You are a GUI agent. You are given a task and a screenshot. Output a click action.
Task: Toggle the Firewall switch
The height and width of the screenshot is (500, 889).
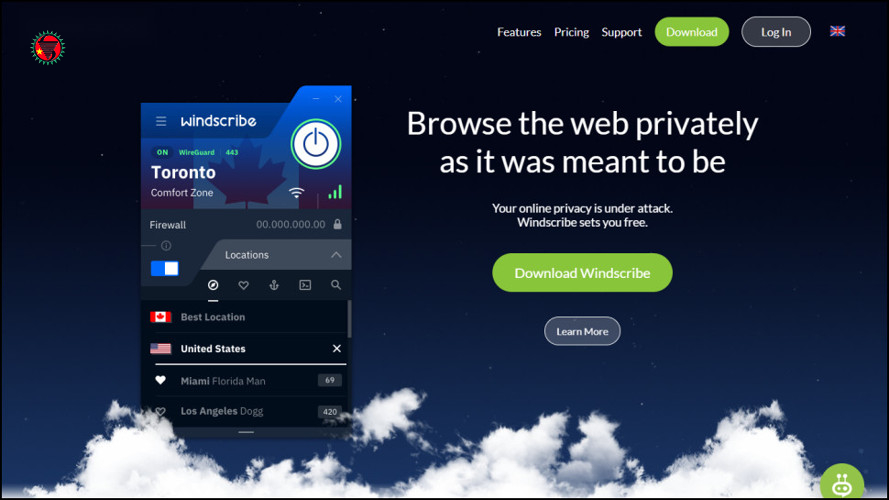point(165,268)
